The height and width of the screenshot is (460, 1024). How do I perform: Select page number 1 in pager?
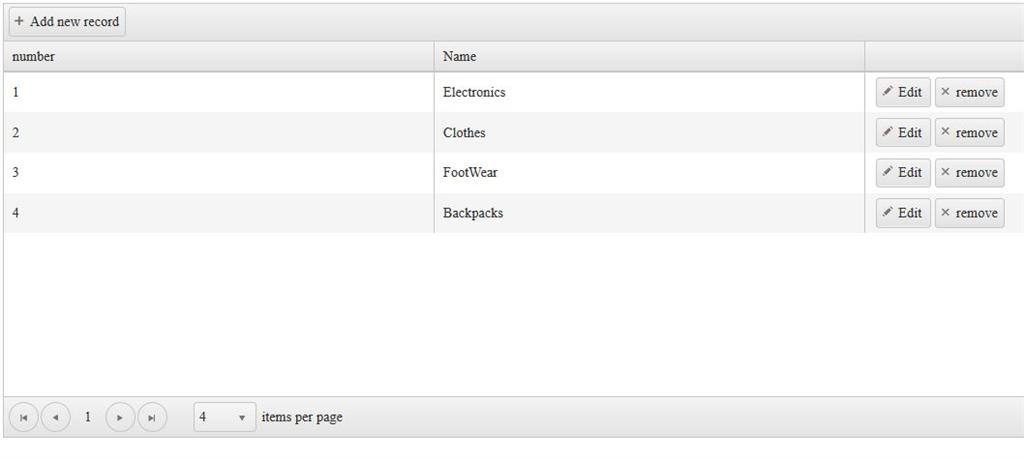(x=88, y=417)
